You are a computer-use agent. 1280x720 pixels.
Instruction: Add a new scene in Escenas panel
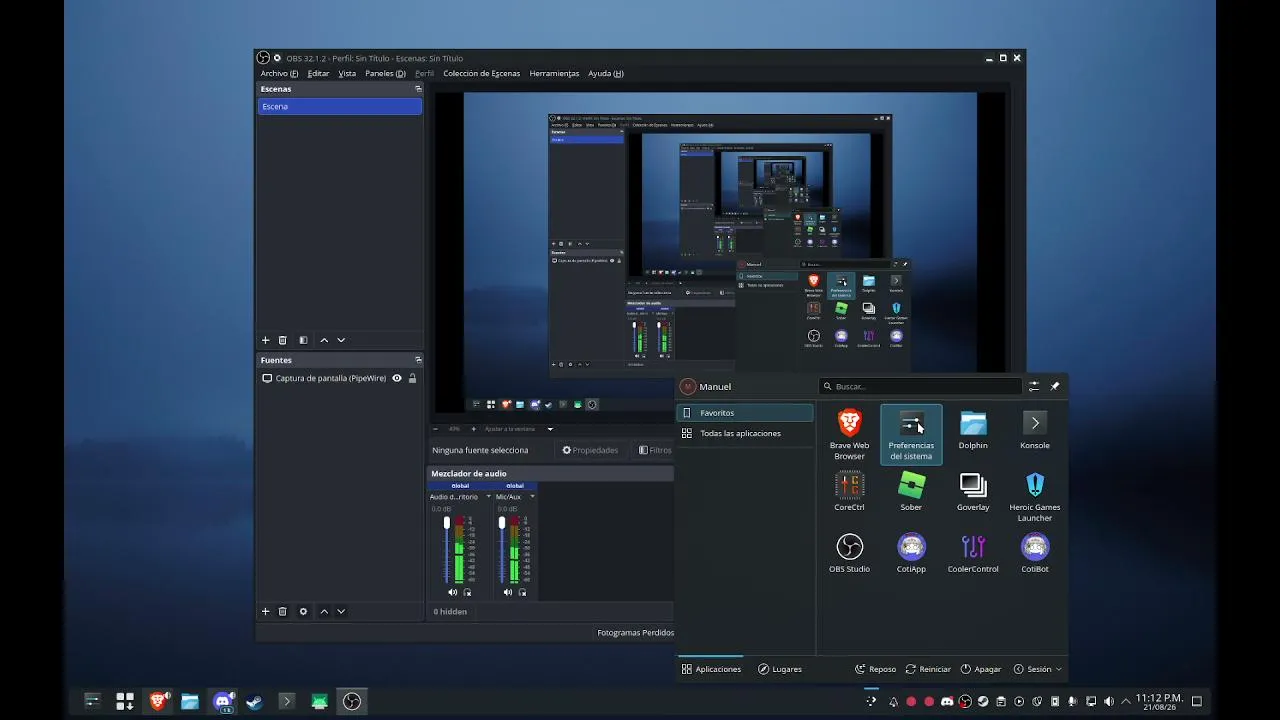point(266,340)
